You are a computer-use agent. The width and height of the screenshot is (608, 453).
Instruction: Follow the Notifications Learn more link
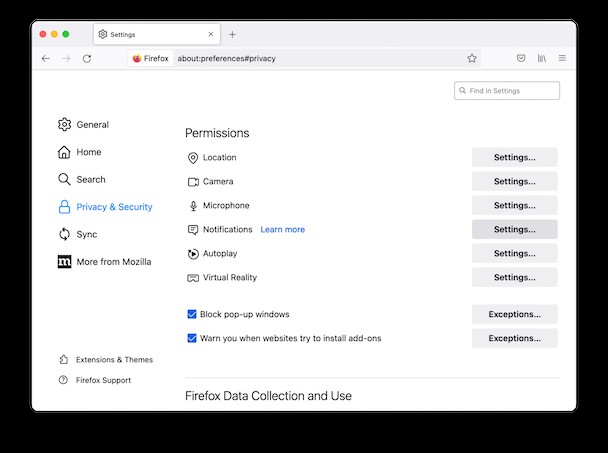pos(283,229)
